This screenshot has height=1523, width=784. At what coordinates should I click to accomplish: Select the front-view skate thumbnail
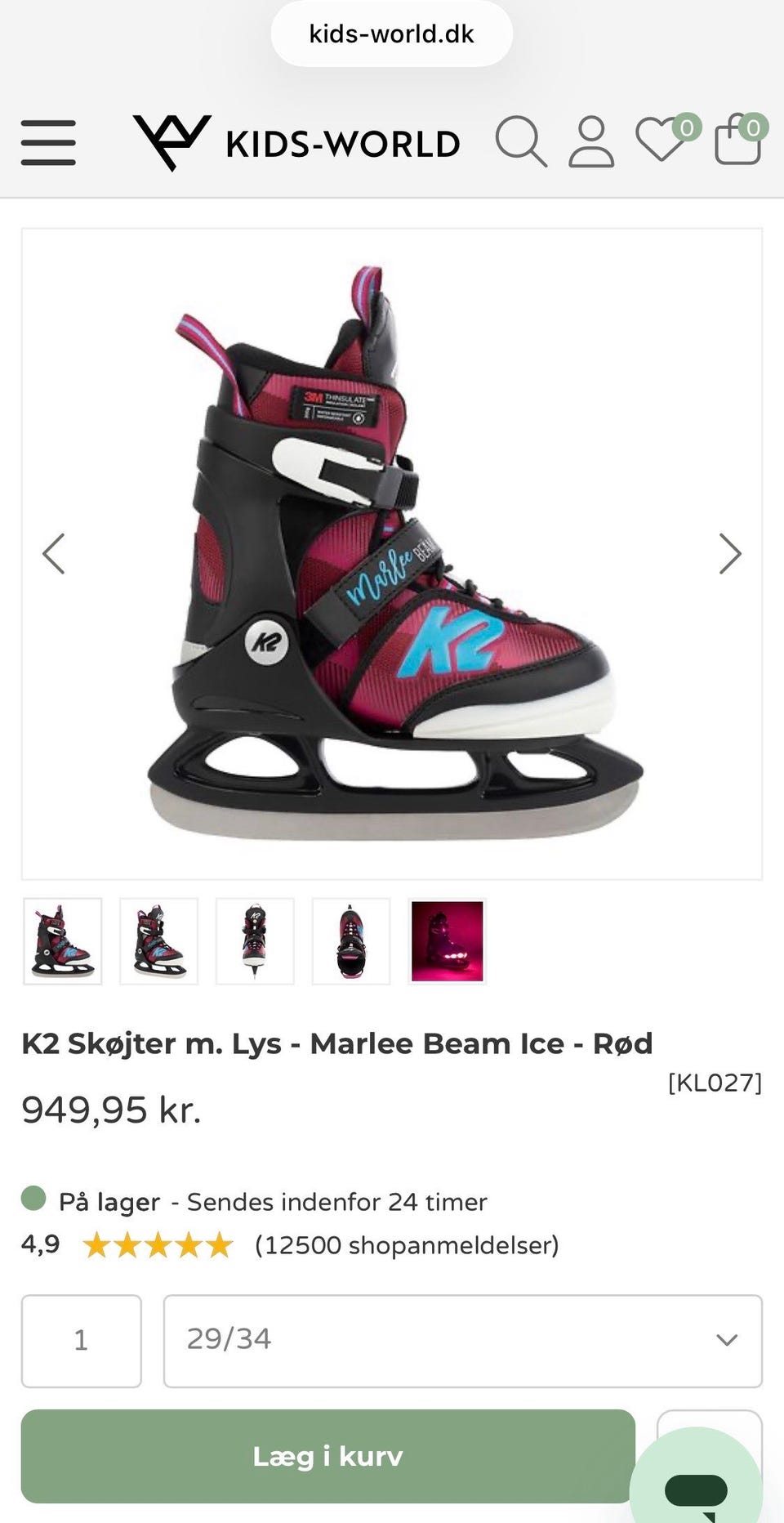255,941
